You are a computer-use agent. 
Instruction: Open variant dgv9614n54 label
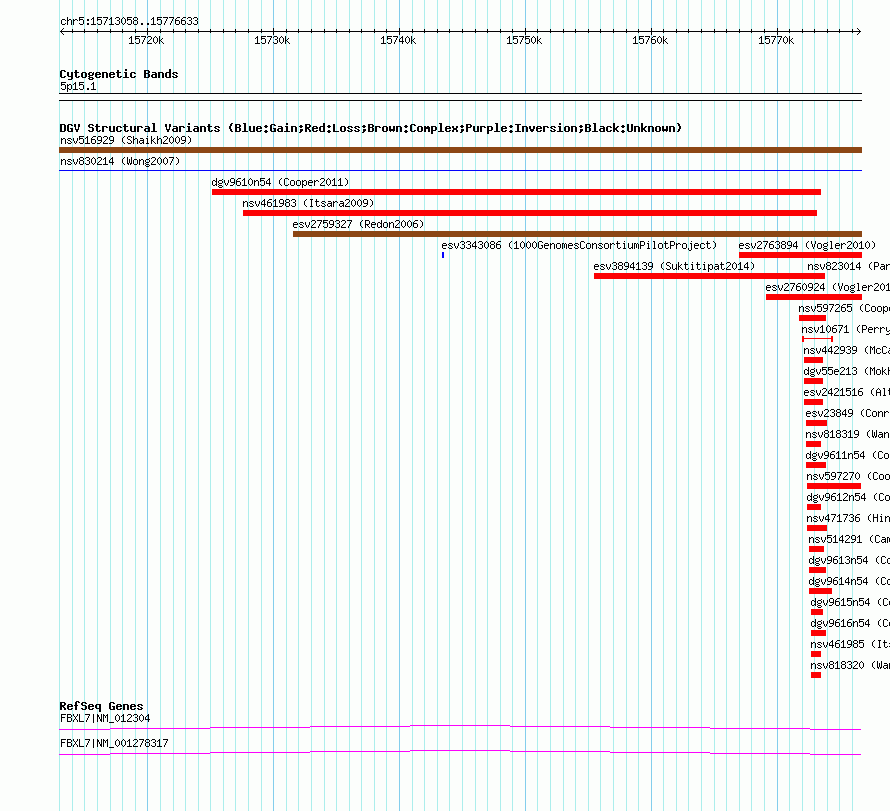point(849,581)
